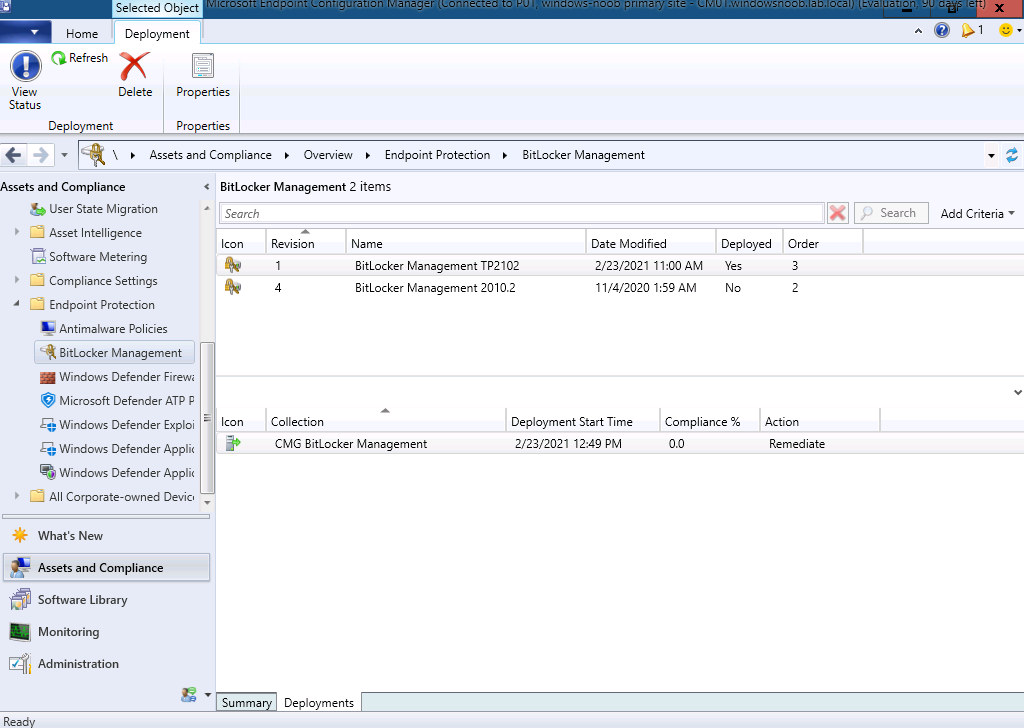This screenshot has height=728, width=1024.
Task: Switch to the Deployments tab
Action: click(319, 703)
